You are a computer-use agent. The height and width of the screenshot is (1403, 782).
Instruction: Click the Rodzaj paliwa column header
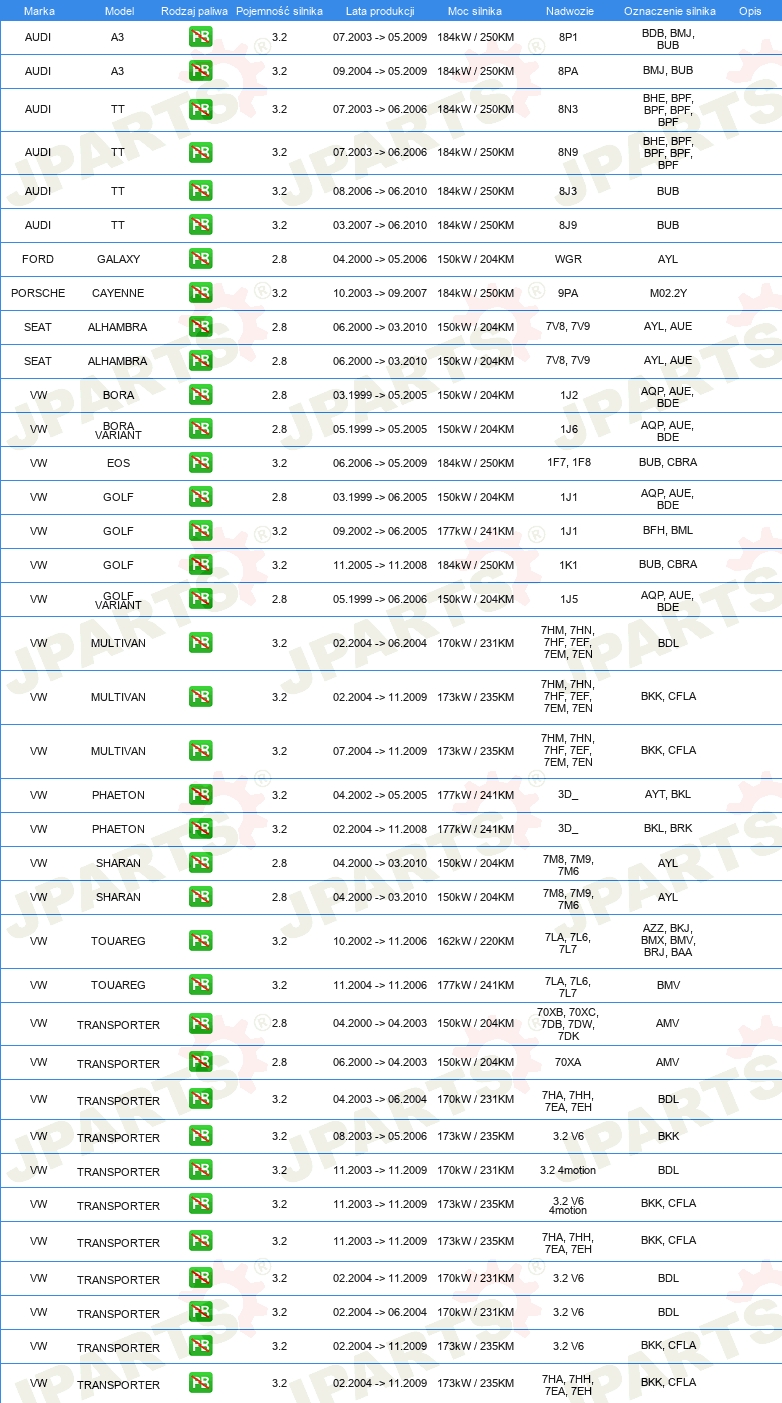(194, 11)
